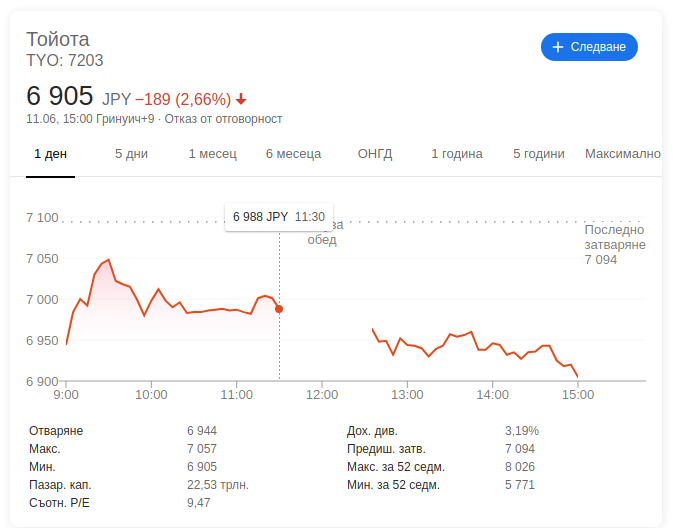The image size is (673, 528).
Task: Click the orange data point on chart
Action: (x=279, y=309)
